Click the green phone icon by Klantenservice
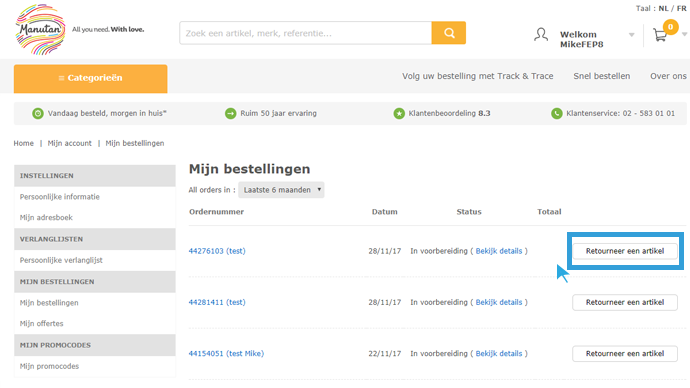The image size is (690, 388). (x=557, y=113)
